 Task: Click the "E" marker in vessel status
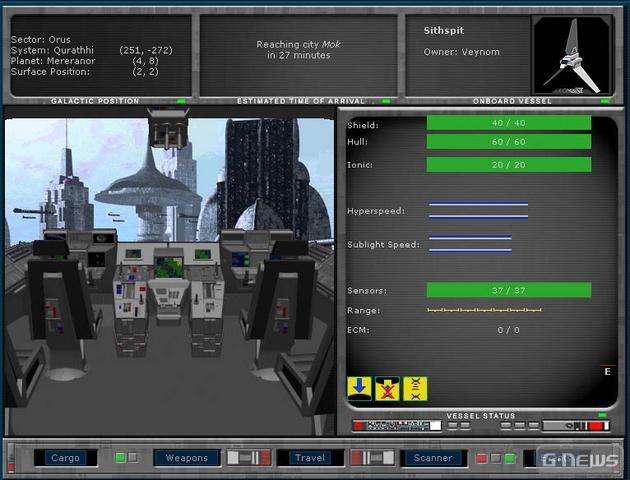[608, 372]
